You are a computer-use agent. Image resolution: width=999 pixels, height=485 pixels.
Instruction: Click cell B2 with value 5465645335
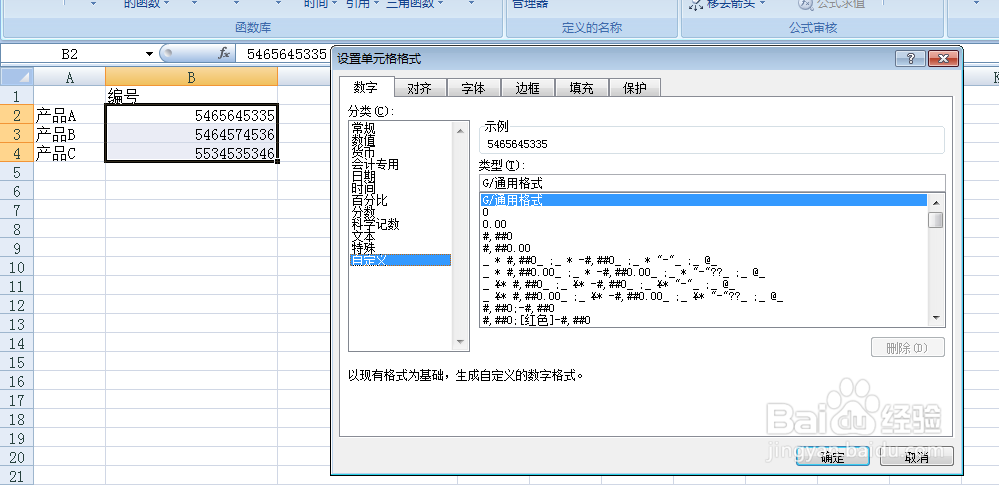(x=192, y=115)
